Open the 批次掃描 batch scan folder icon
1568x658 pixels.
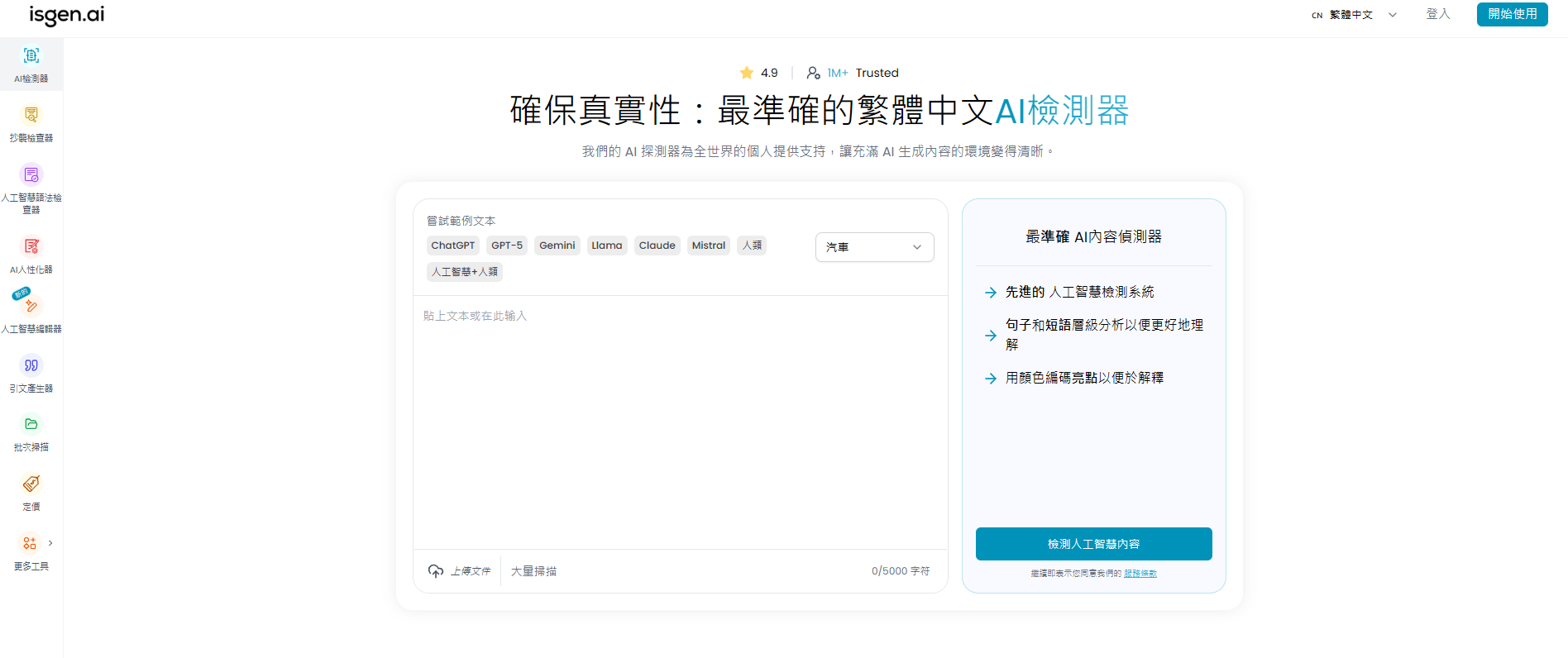click(31, 424)
